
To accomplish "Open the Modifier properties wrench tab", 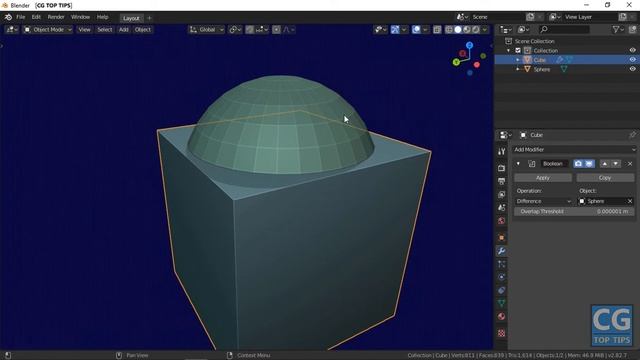I will click(502, 251).
